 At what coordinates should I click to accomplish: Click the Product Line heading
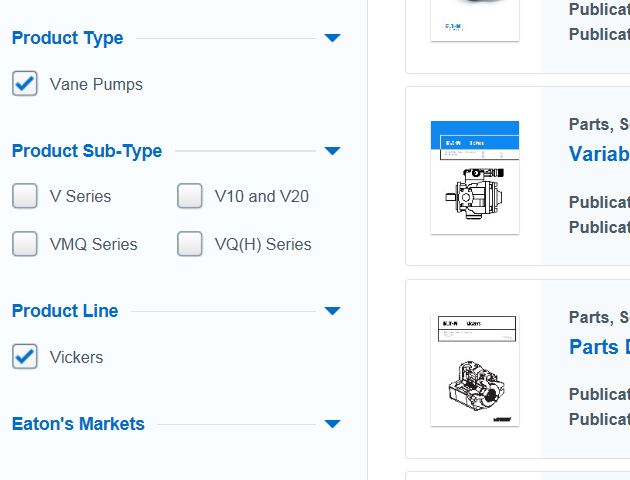point(65,311)
